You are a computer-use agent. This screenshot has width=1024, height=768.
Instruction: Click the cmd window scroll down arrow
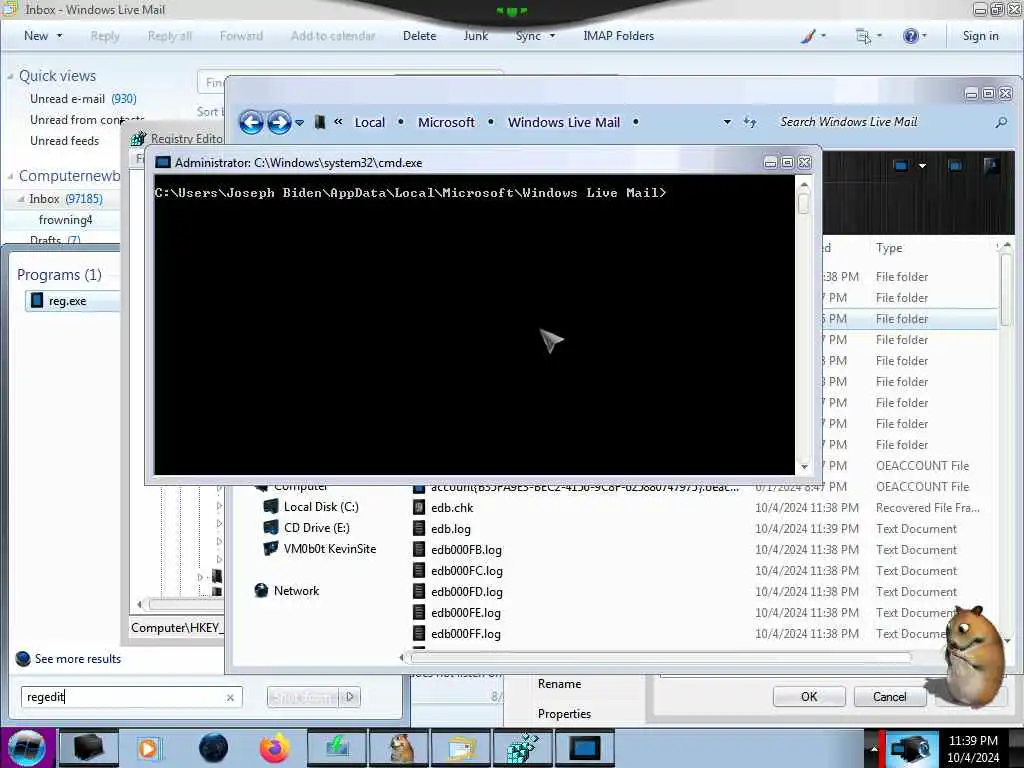click(804, 466)
